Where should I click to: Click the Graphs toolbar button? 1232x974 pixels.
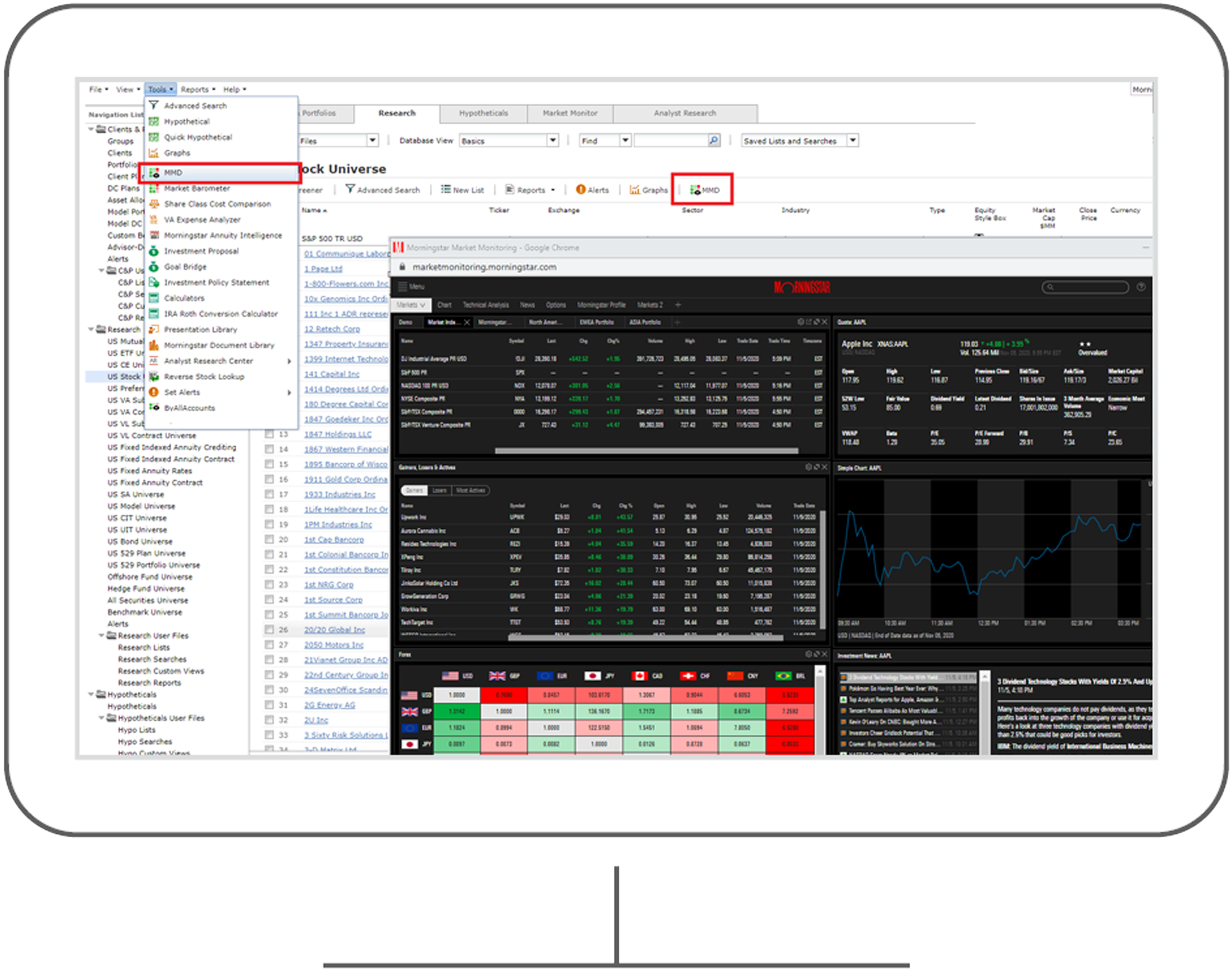click(x=649, y=190)
